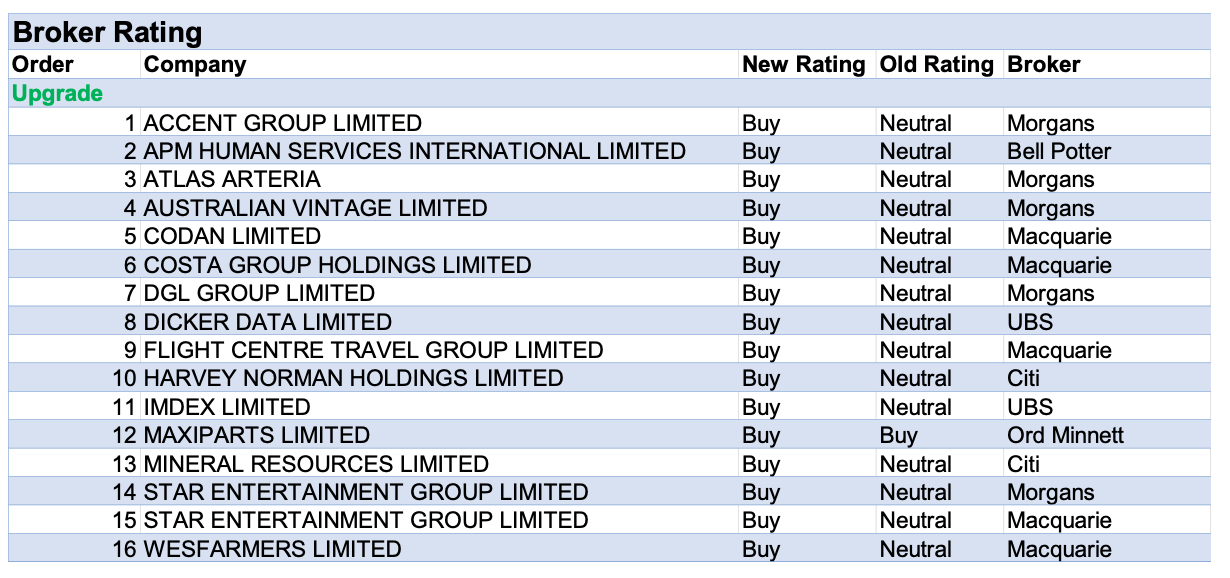The height and width of the screenshot is (578, 1230).
Task: Select the MINERAL RESOURCES LIMITED cell
Action: click(x=316, y=465)
